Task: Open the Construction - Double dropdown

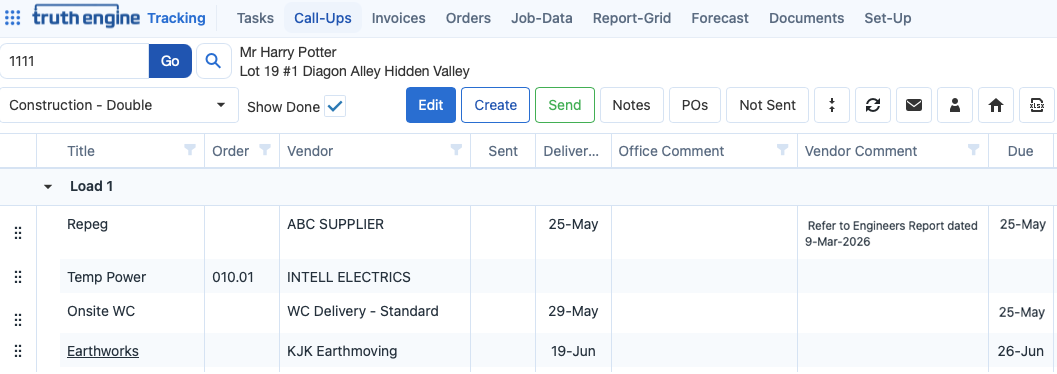Action: [x=119, y=105]
